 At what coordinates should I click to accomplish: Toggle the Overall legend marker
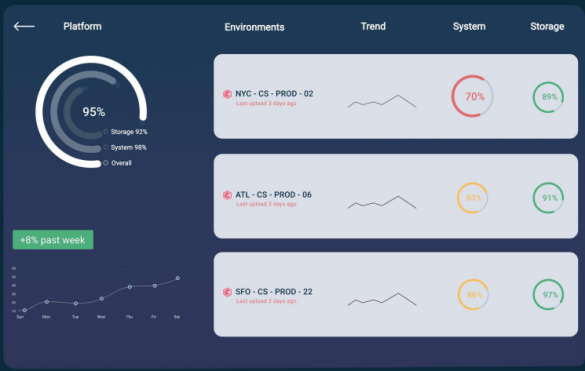[x=106, y=163]
